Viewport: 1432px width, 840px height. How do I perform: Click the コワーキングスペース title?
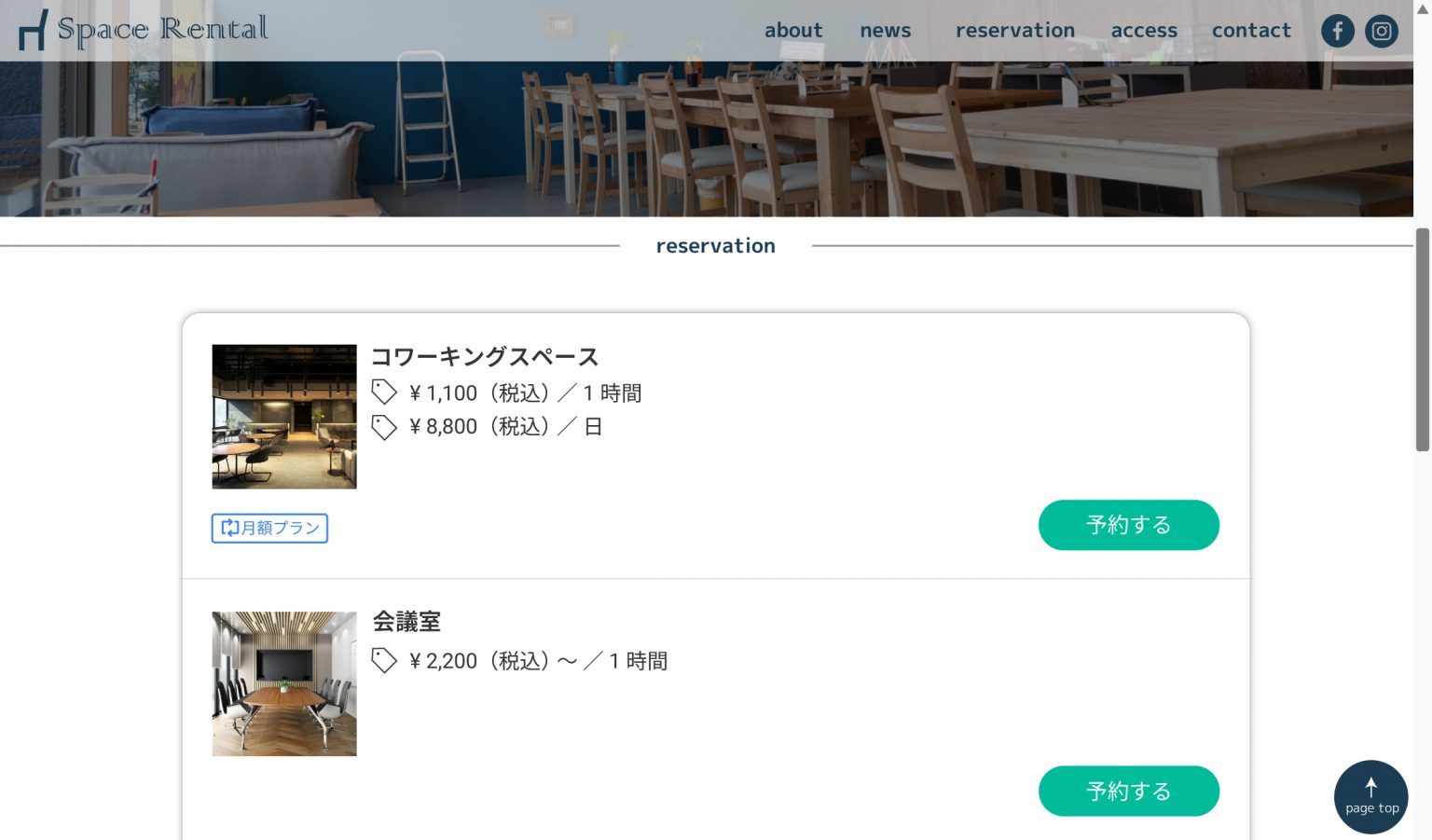click(x=485, y=357)
